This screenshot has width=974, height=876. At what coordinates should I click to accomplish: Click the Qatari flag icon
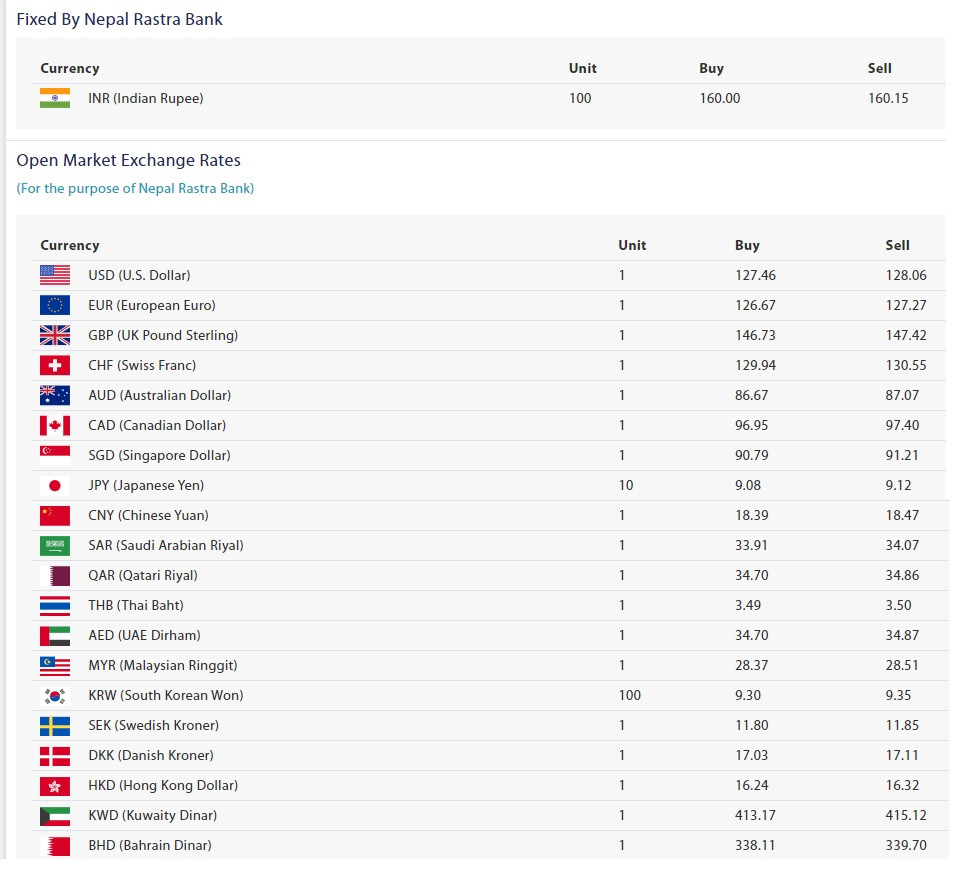tap(55, 575)
